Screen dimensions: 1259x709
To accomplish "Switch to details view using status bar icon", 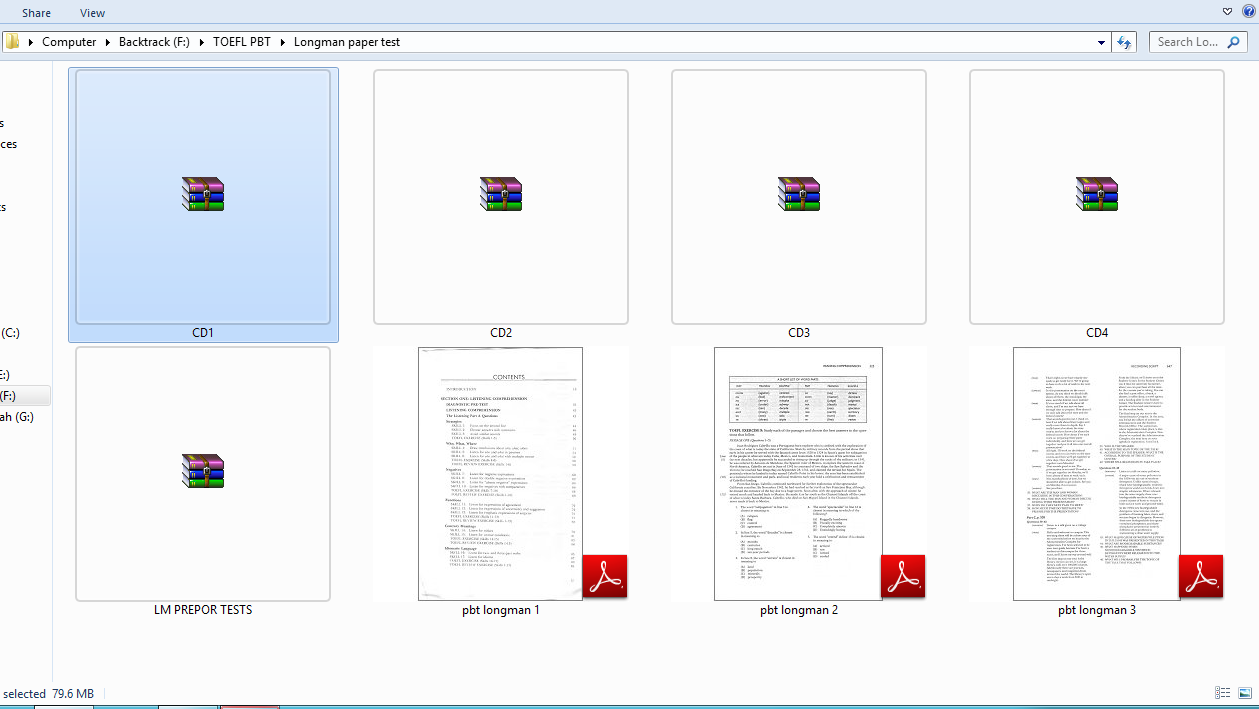I will click(x=1222, y=693).
